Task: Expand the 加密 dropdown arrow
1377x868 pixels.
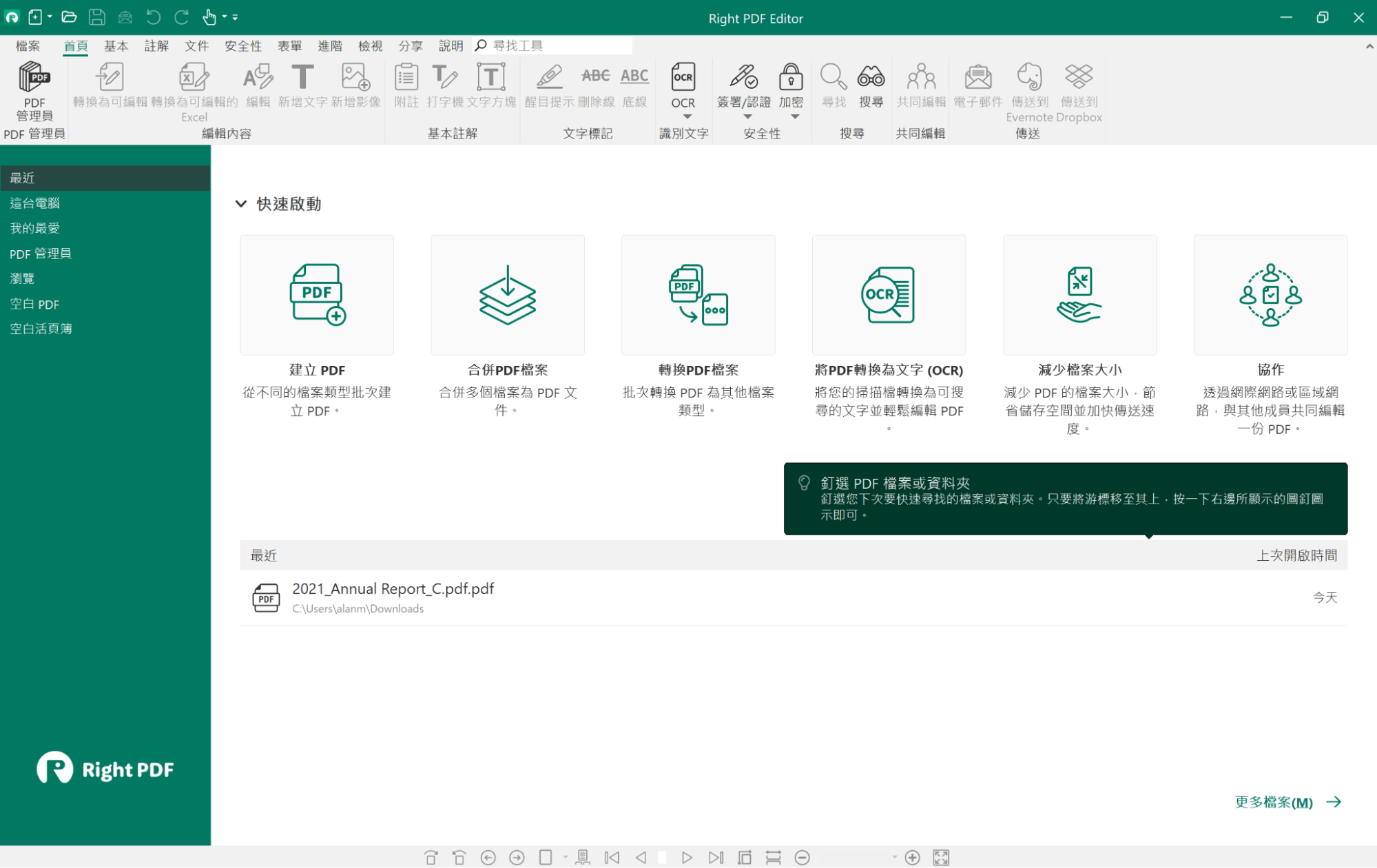Action: click(795, 117)
